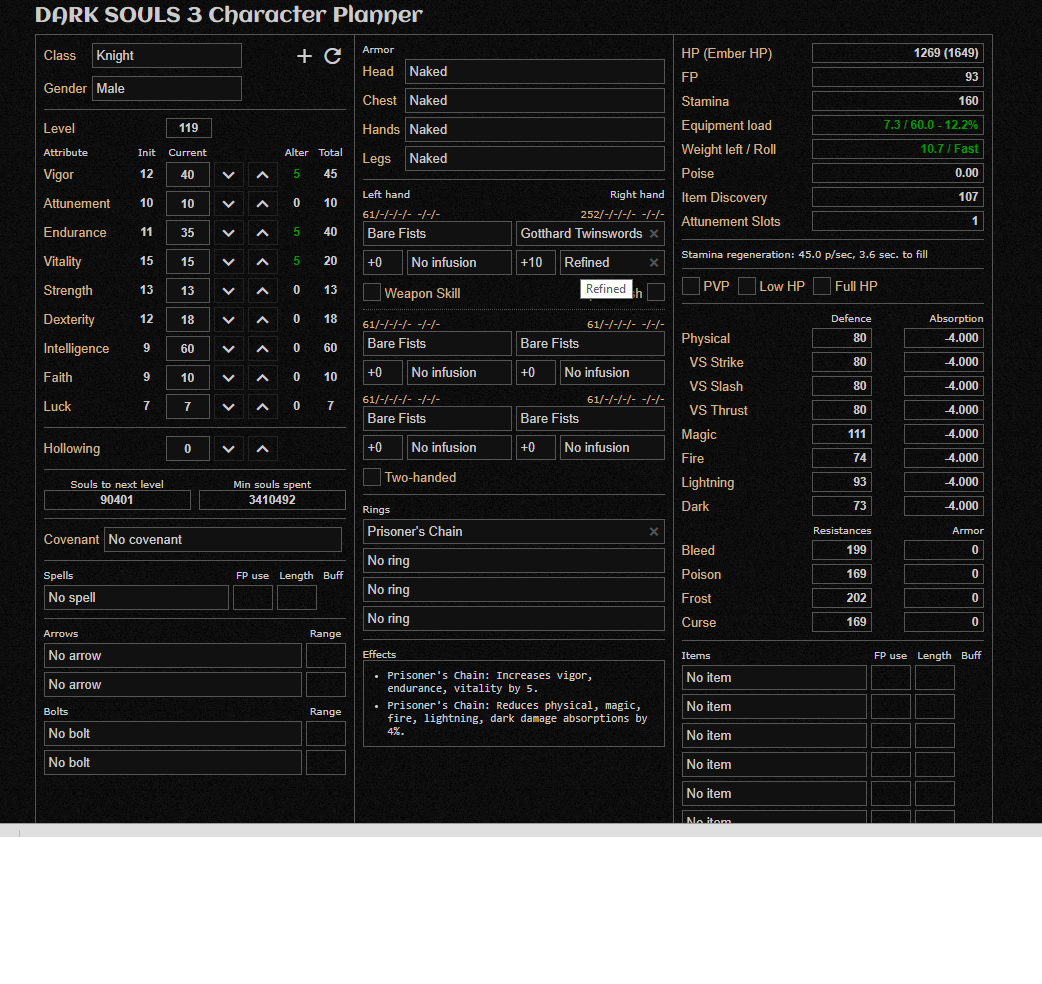The image size is (1042, 984).
Task: Open the first No bolt dropdown
Action: [x=173, y=734]
